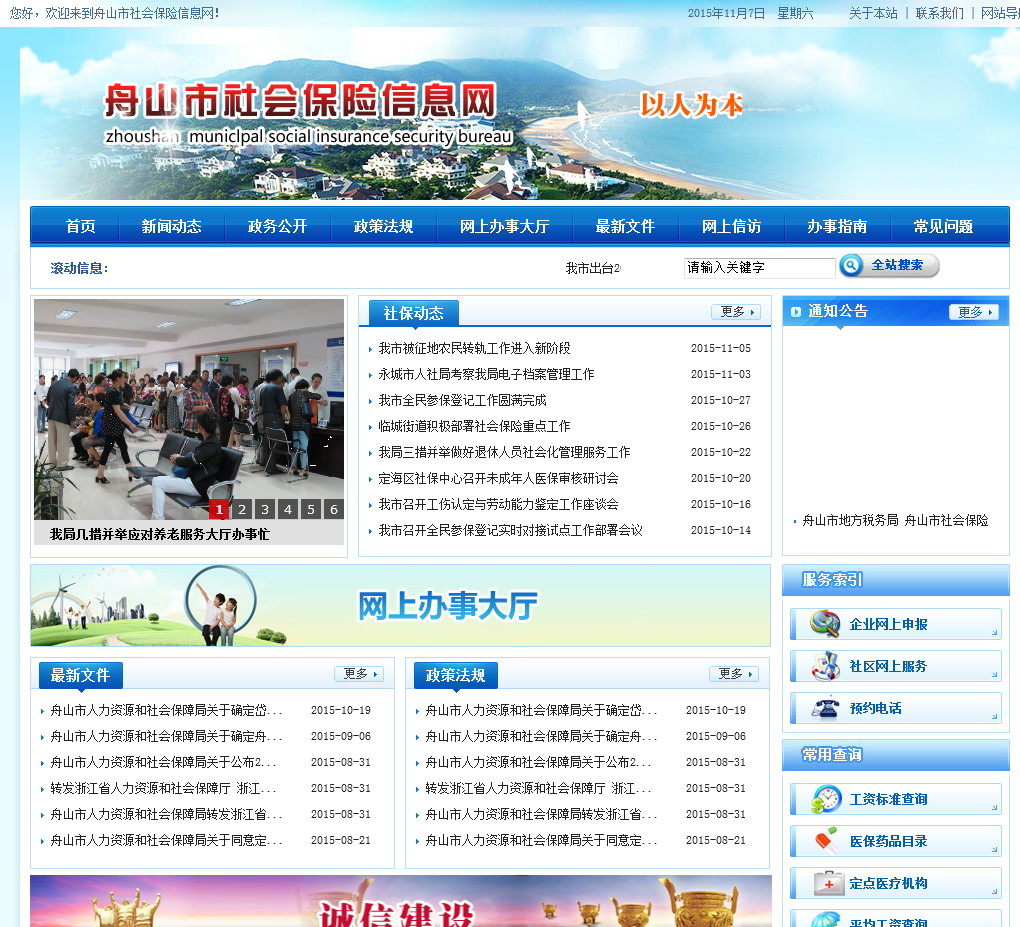Open 最新文件 item 舟山市人力资源和社会保障局关于公布2...
Image resolution: width=1020 pixels, height=927 pixels.
pyautogui.click(x=163, y=762)
